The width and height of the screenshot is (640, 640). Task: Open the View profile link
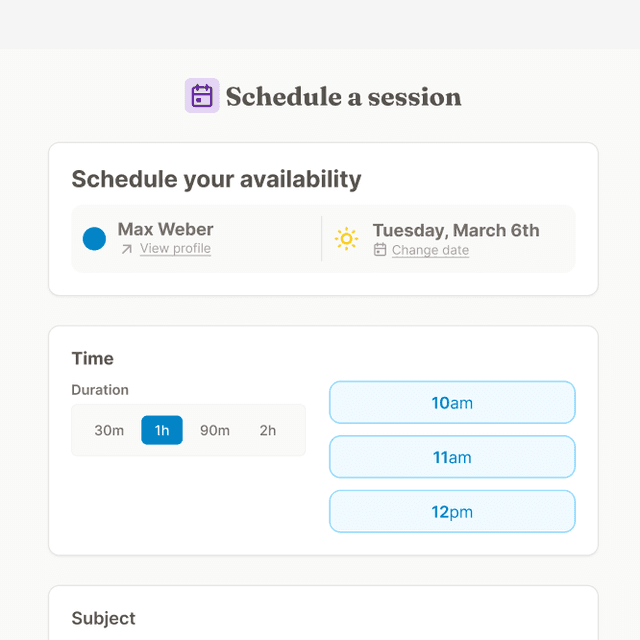click(x=175, y=249)
